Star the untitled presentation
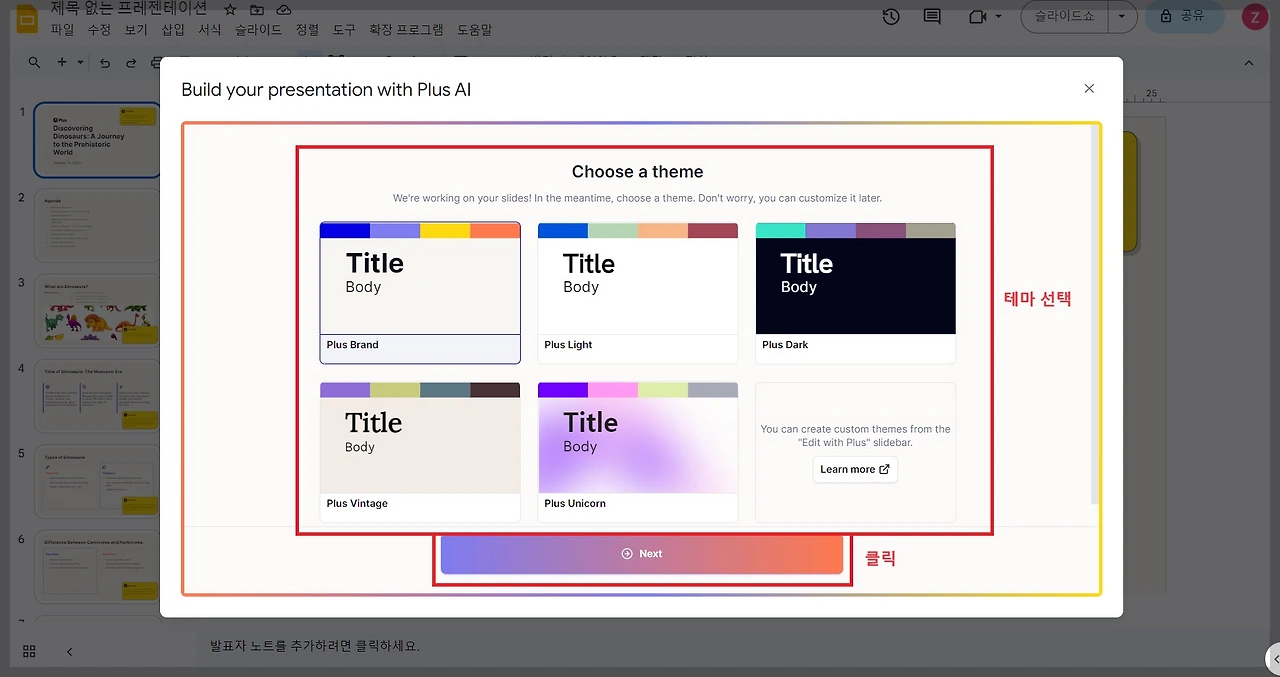 coord(231,9)
